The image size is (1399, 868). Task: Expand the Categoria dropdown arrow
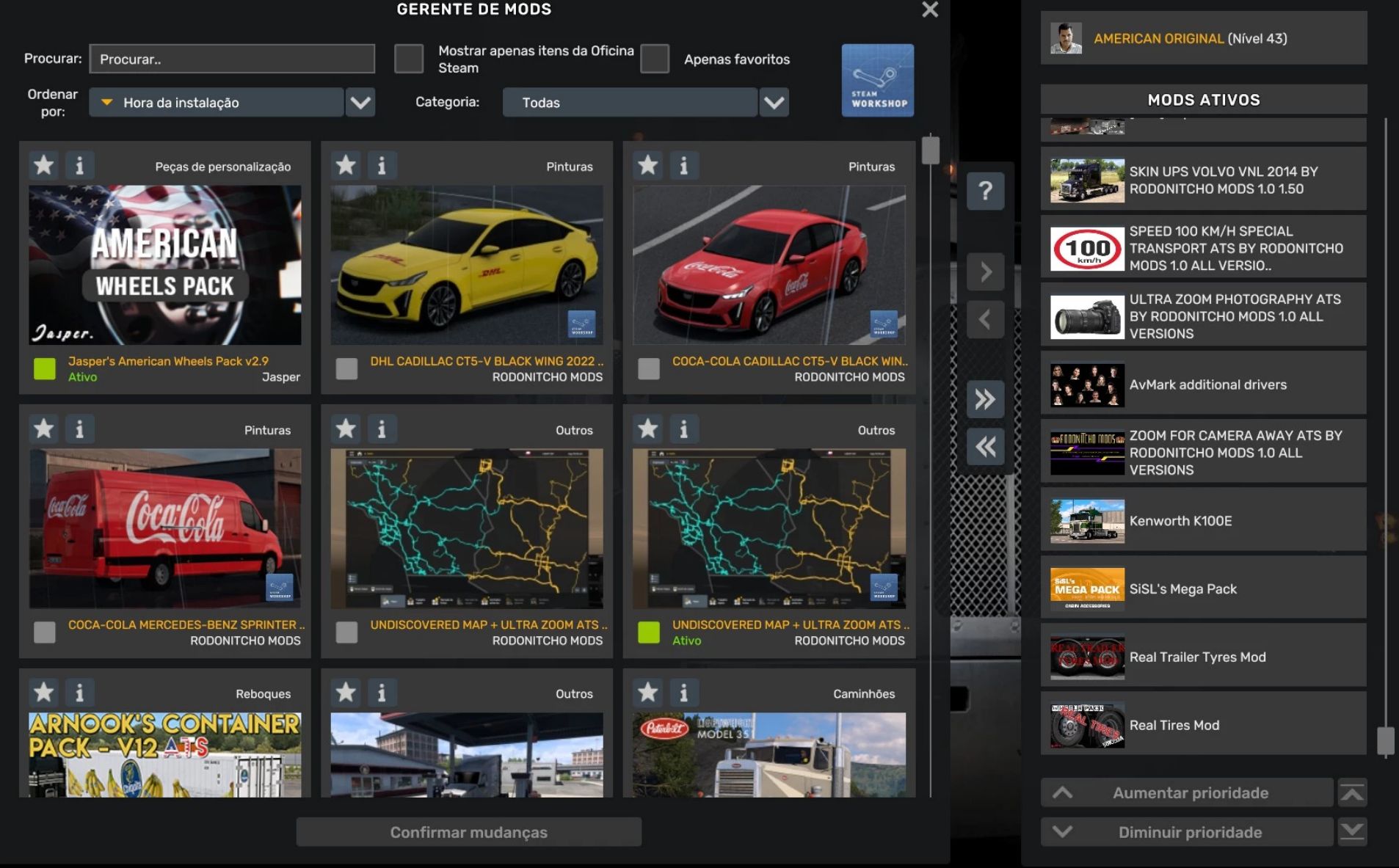pyautogui.click(x=774, y=103)
